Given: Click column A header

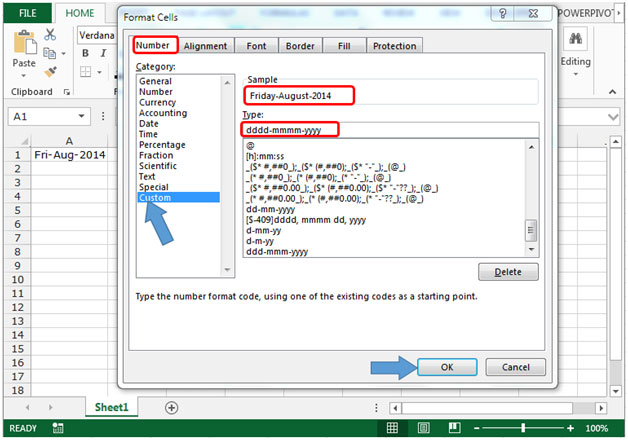Looking at the screenshot, I should pyautogui.click(x=69, y=141).
